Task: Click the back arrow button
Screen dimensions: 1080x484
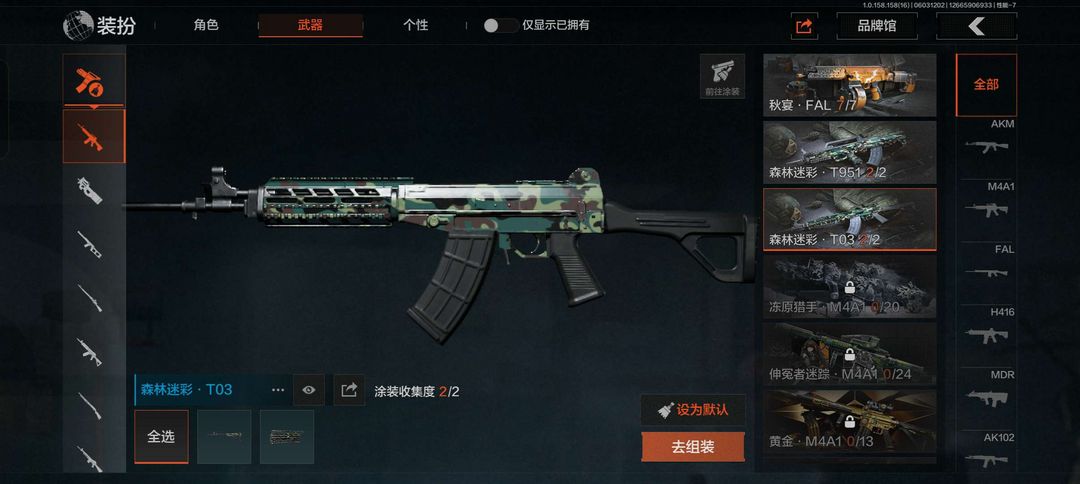Action: (976, 26)
